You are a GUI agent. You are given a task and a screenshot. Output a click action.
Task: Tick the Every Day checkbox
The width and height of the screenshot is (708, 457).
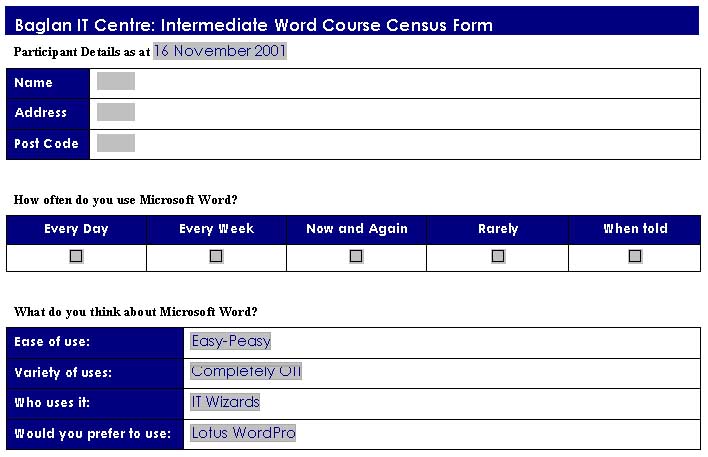(x=76, y=256)
